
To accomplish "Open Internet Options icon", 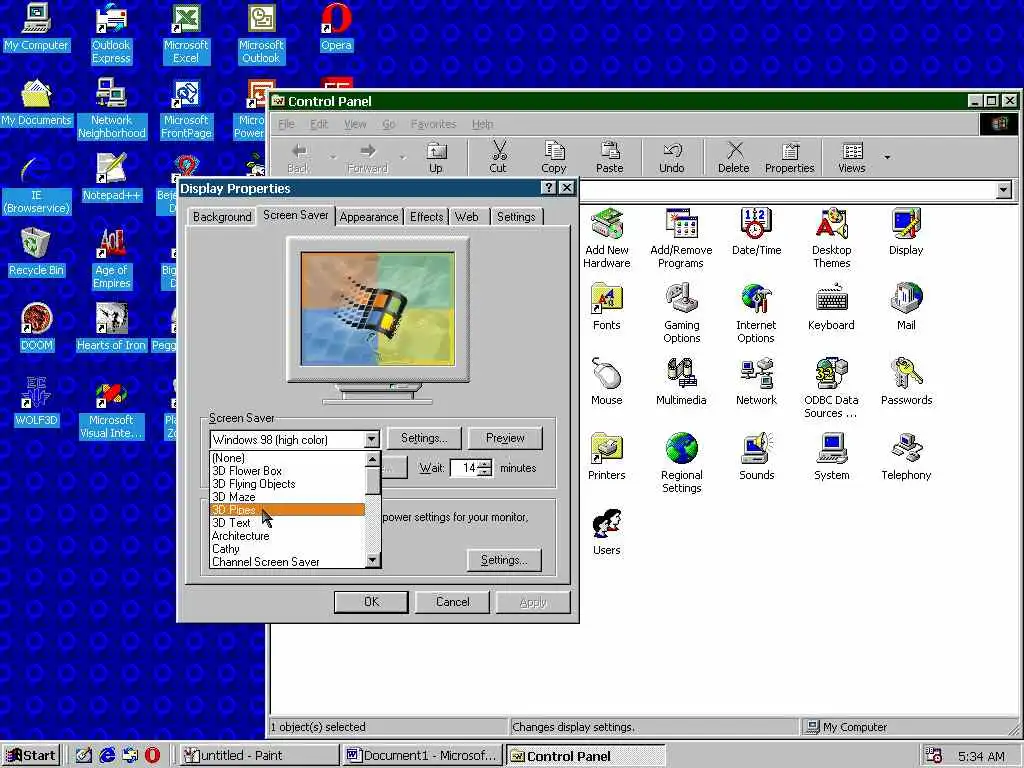I will click(756, 313).
